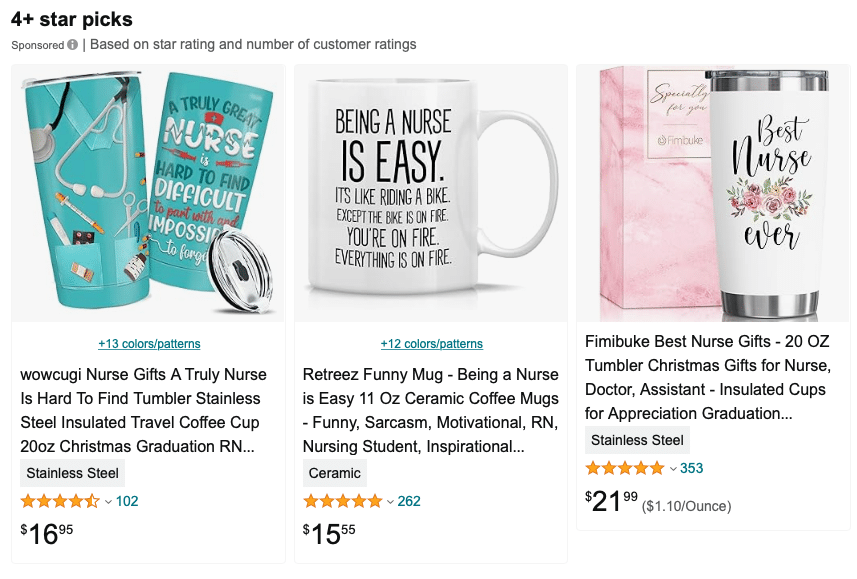Open the 262 customer ratings link

409,501
